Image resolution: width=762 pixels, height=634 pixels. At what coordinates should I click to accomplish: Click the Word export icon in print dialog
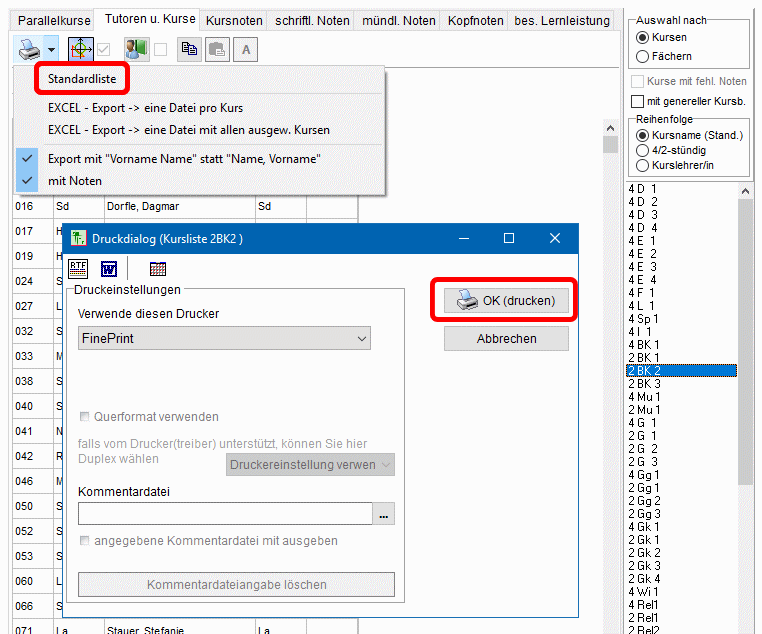tap(109, 268)
